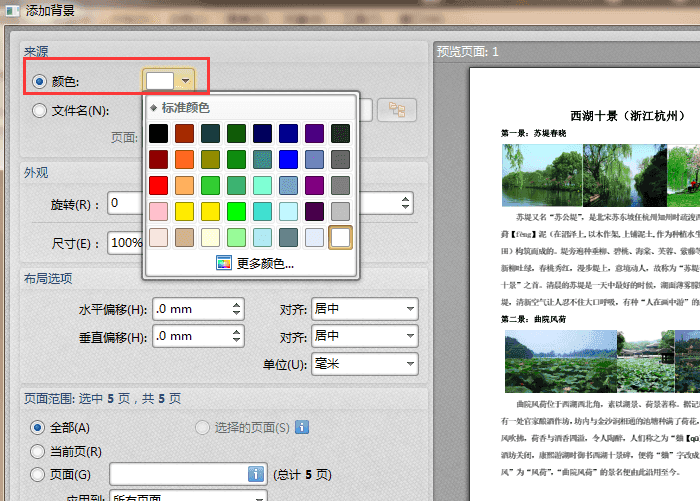The width and height of the screenshot is (700, 501).
Task: Pick the aquamarine swatch in third row
Action: [262, 185]
